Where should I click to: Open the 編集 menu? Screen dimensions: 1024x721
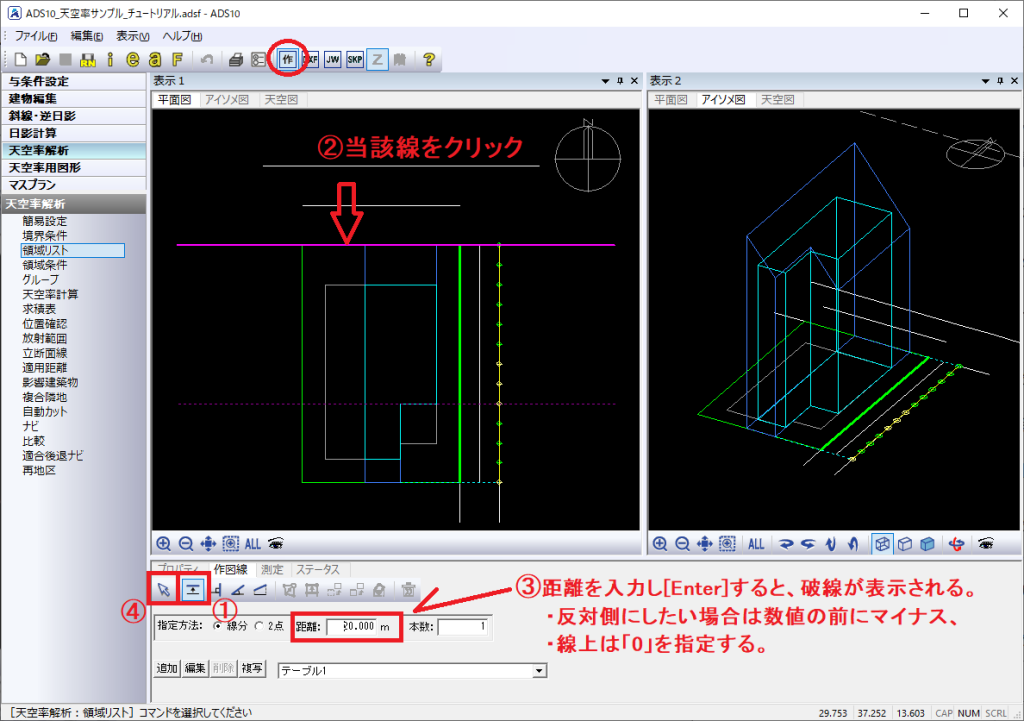[86, 37]
